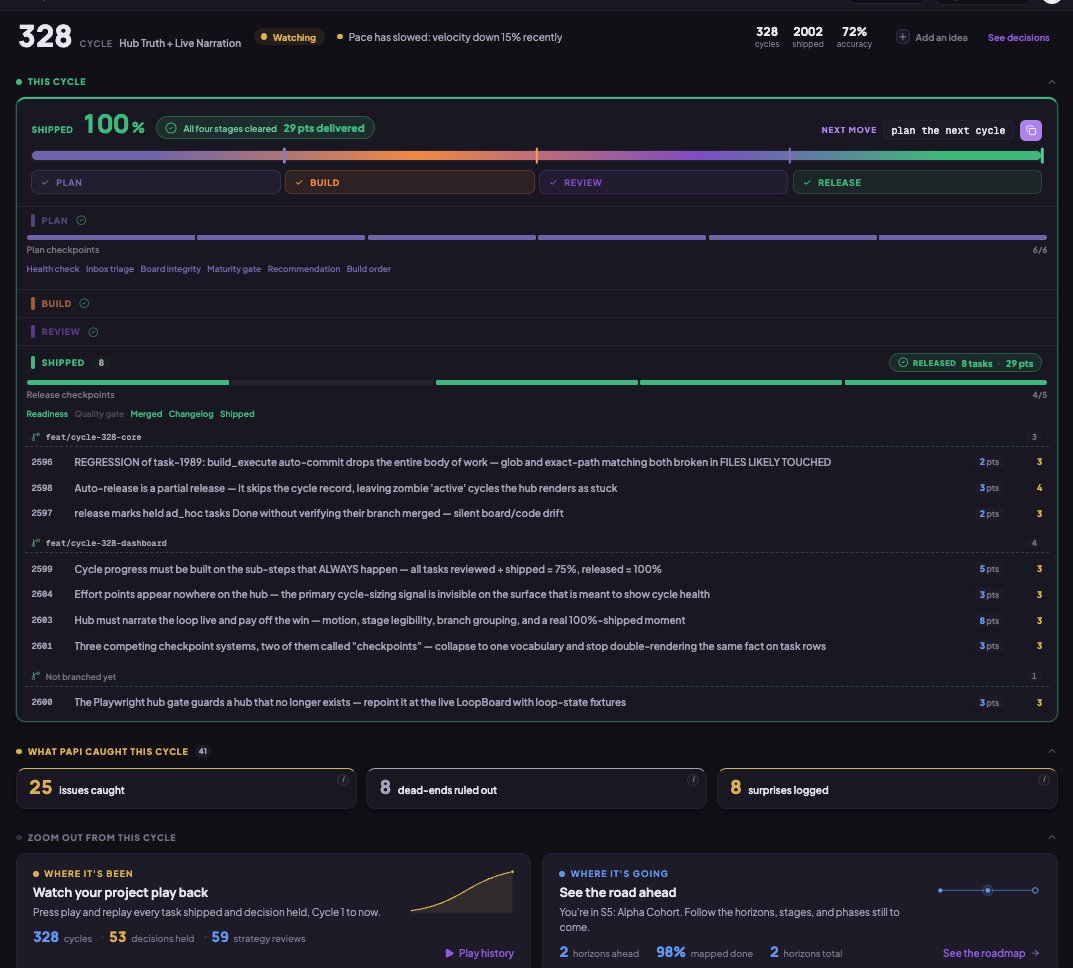Click the check circle in All four stages cleared
The height and width of the screenshot is (968, 1073).
click(171, 128)
